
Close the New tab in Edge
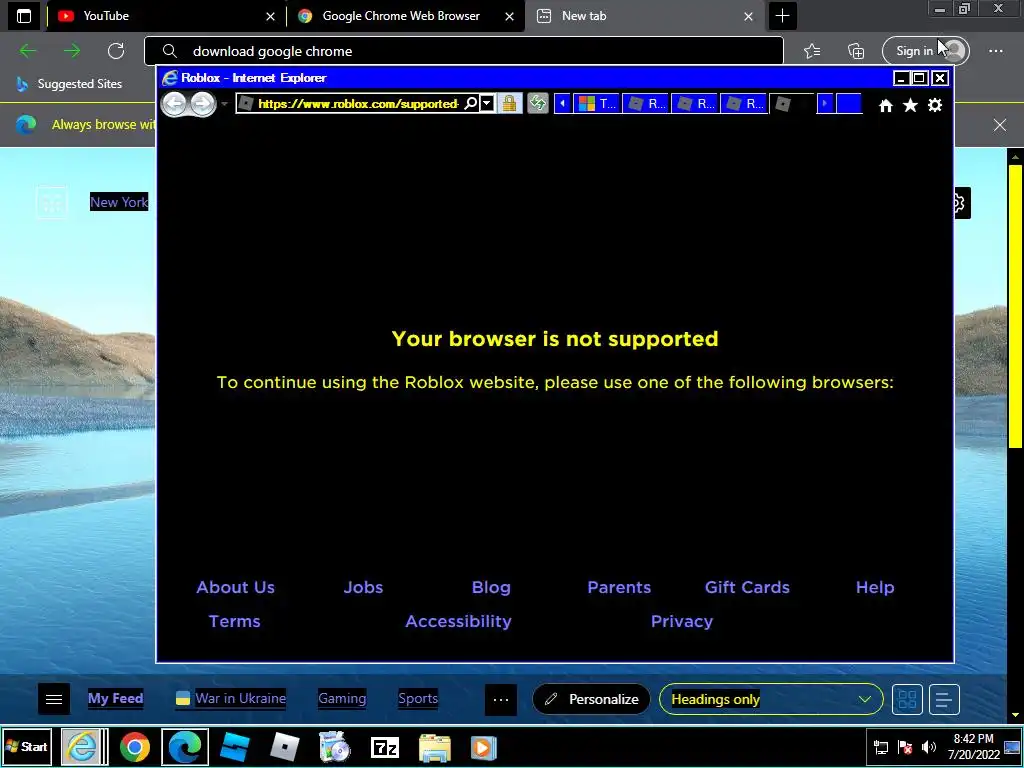[748, 16]
